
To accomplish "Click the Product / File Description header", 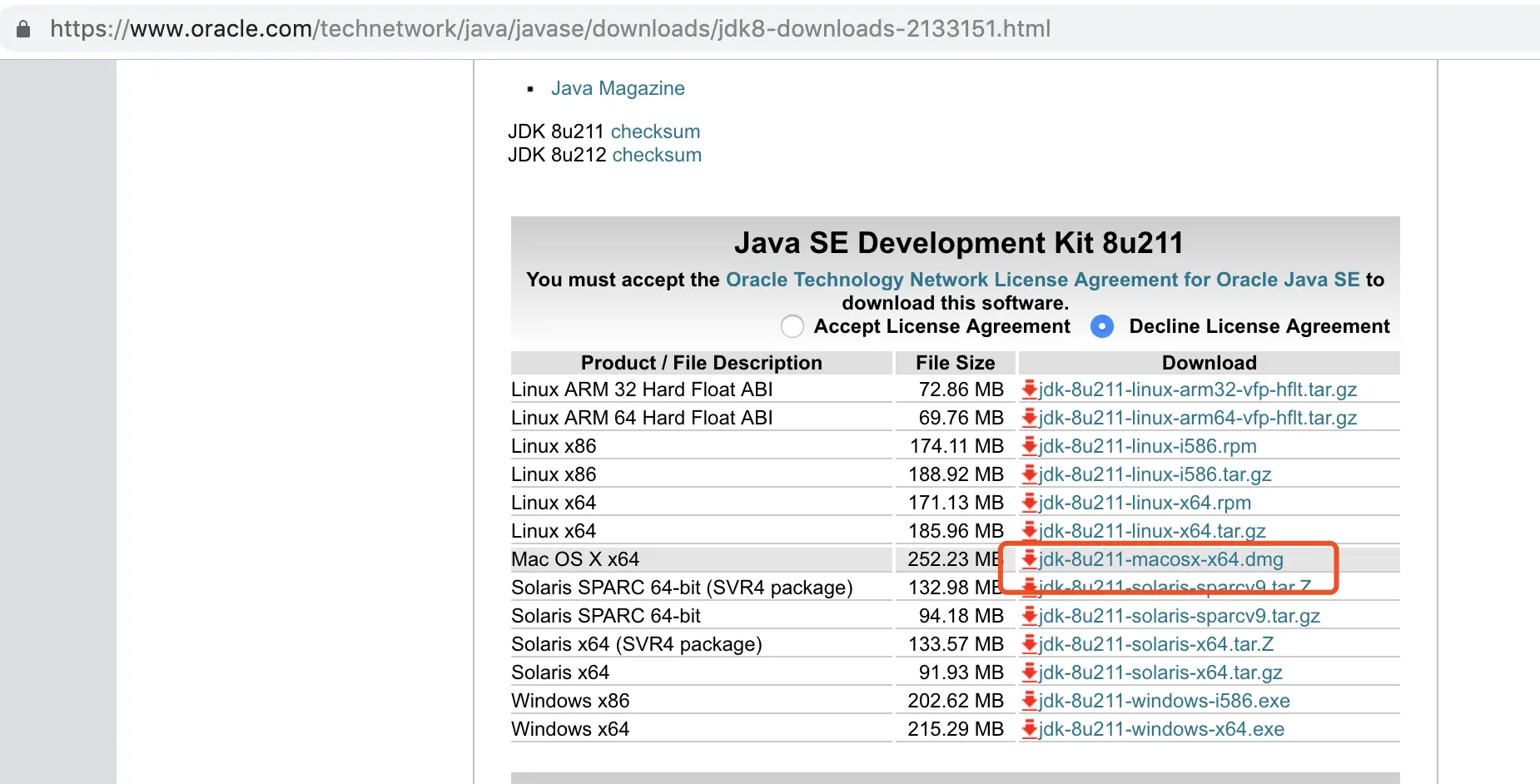I will point(702,363).
